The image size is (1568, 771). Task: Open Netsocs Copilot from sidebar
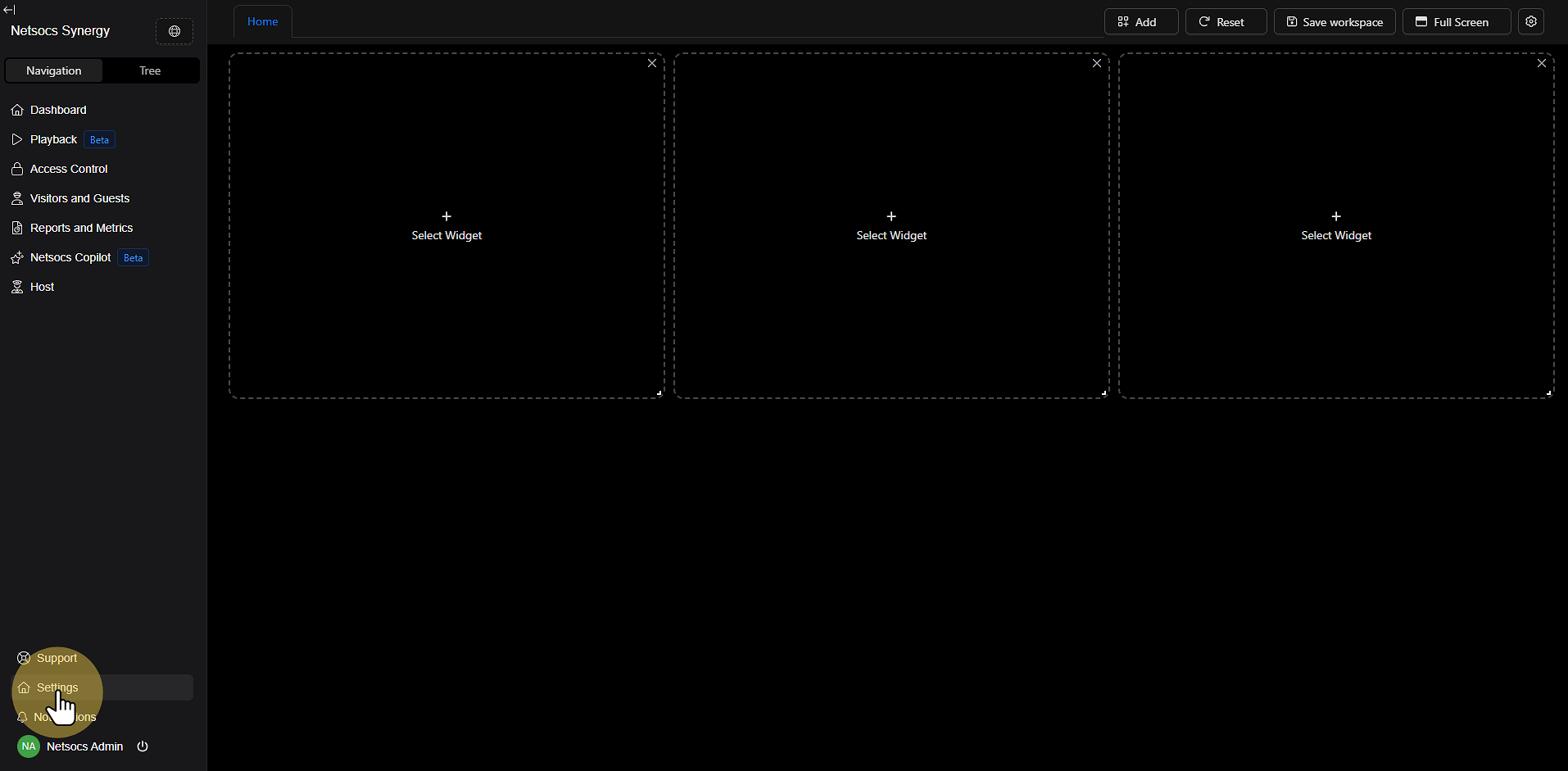70,257
